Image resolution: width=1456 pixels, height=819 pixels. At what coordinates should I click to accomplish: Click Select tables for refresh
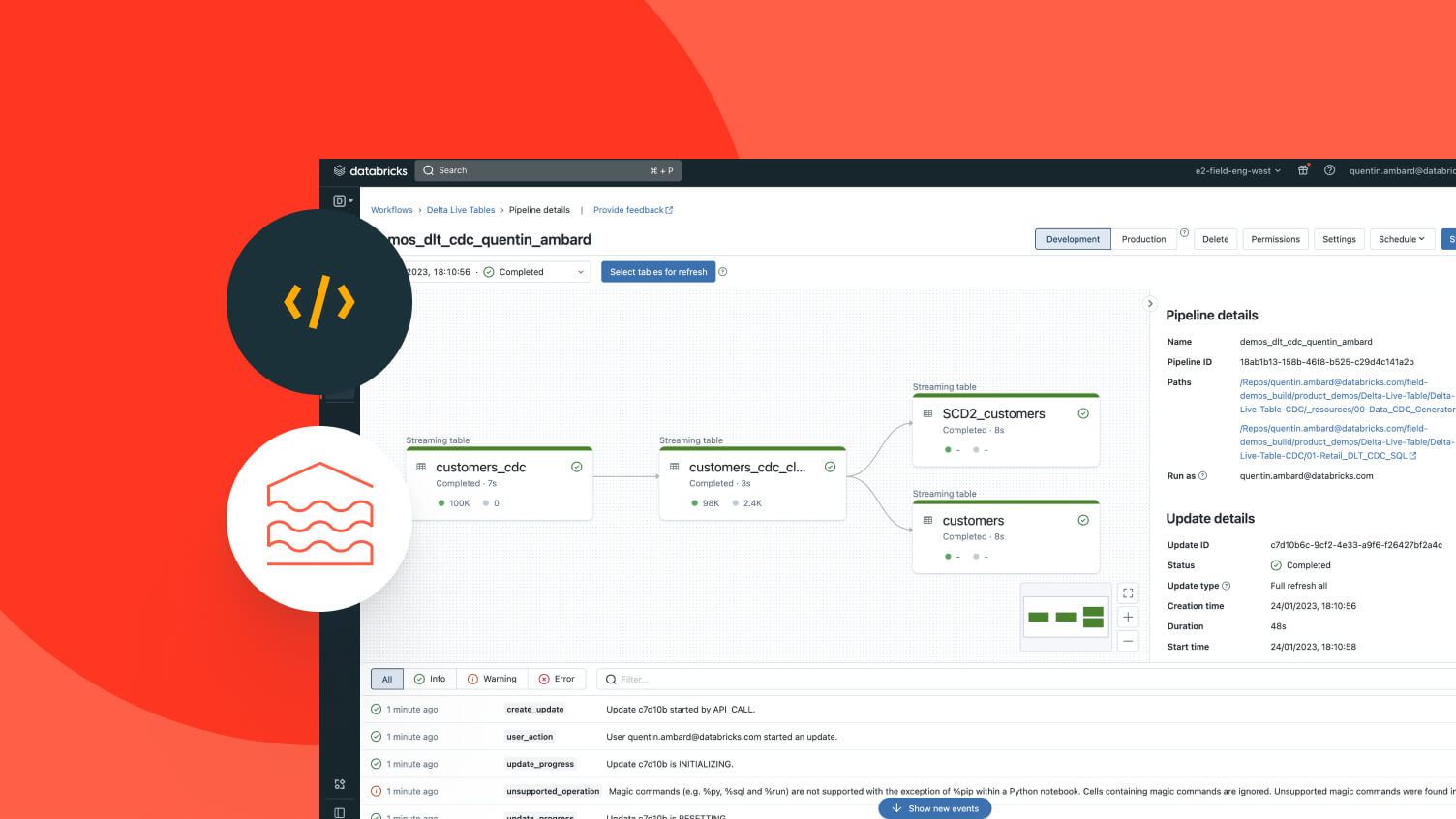click(658, 272)
